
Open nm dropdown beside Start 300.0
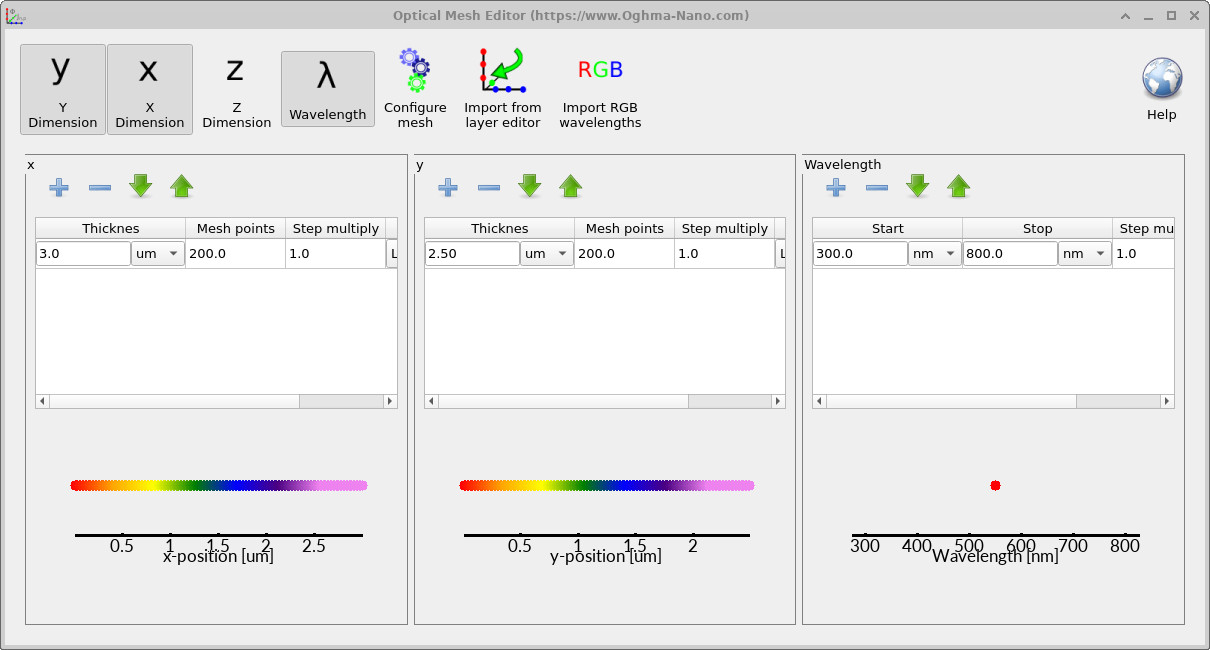coord(935,254)
